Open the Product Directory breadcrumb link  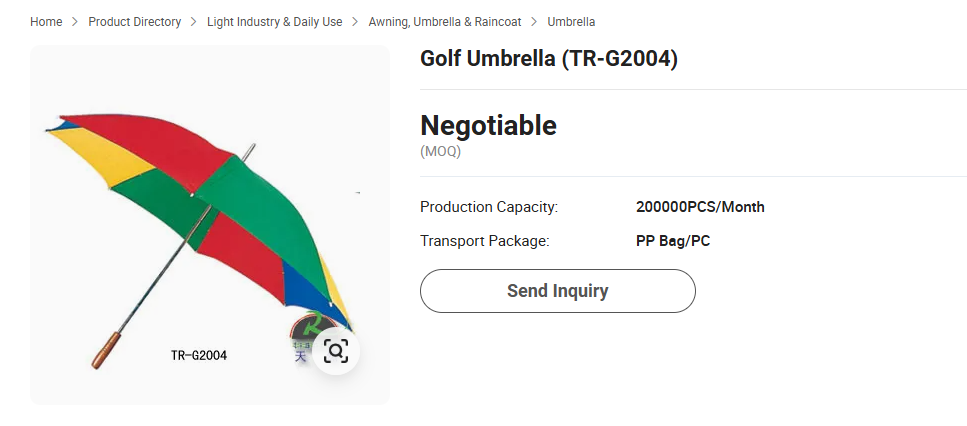135,22
